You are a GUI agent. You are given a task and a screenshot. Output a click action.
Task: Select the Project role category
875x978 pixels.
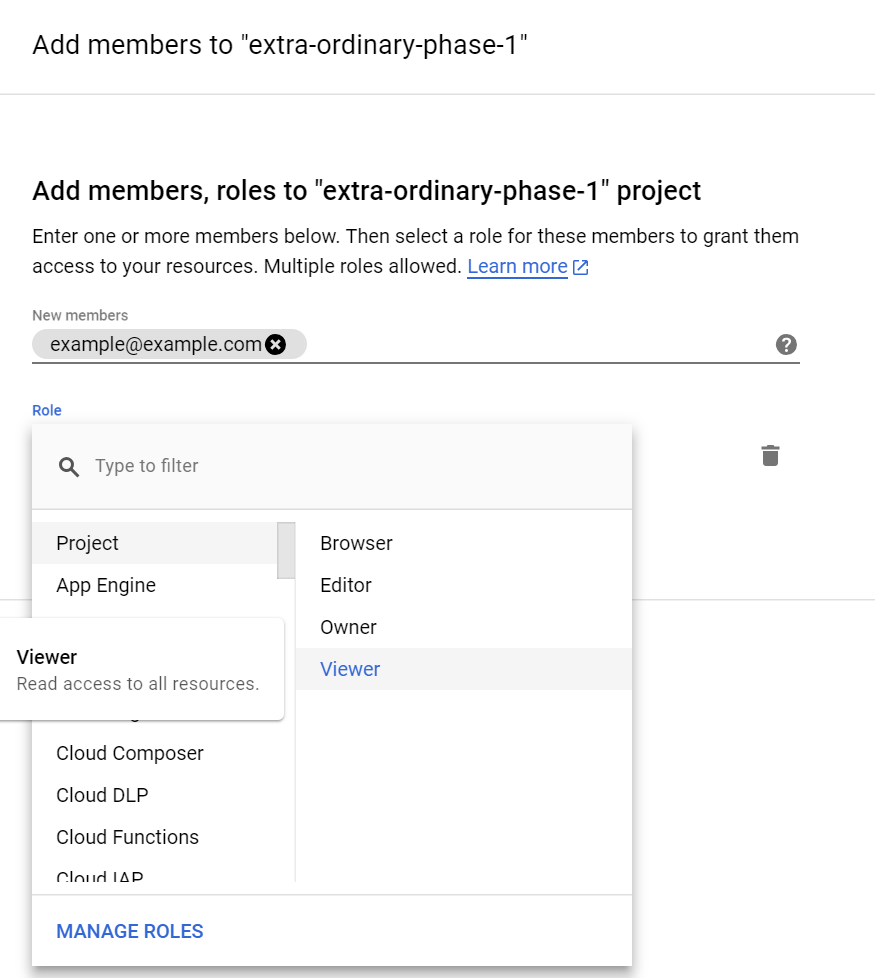tap(88, 543)
